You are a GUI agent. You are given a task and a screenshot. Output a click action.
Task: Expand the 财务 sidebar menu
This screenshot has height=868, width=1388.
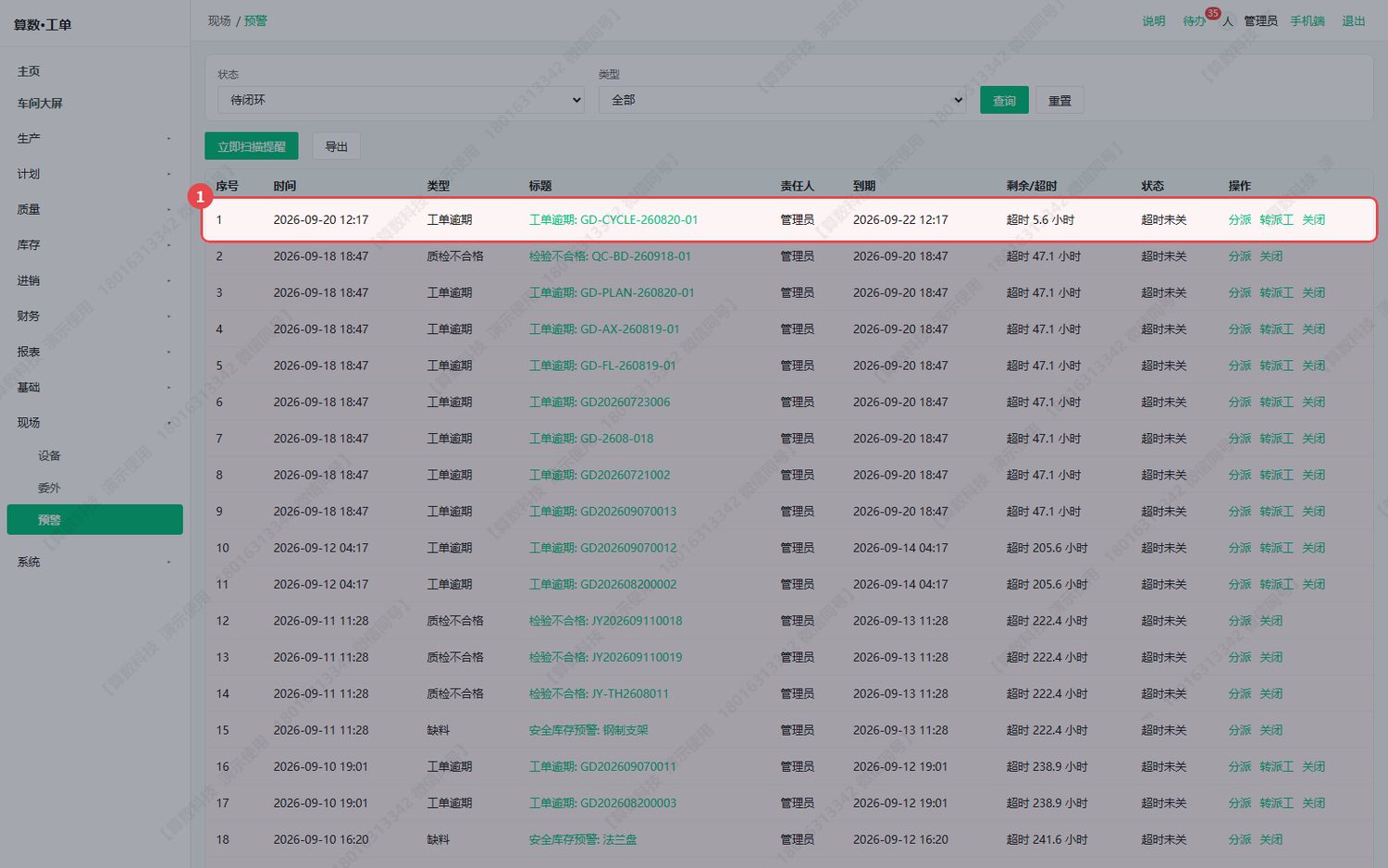94,316
